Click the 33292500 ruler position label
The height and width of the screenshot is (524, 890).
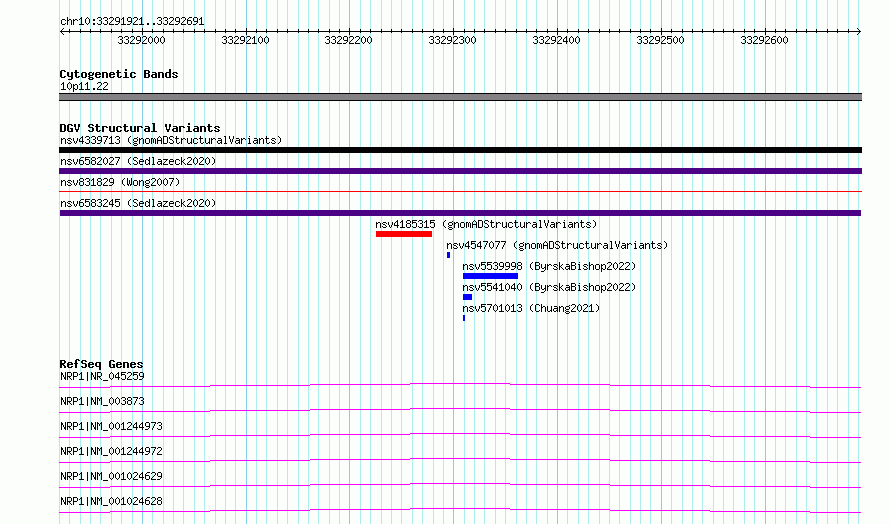point(660,40)
